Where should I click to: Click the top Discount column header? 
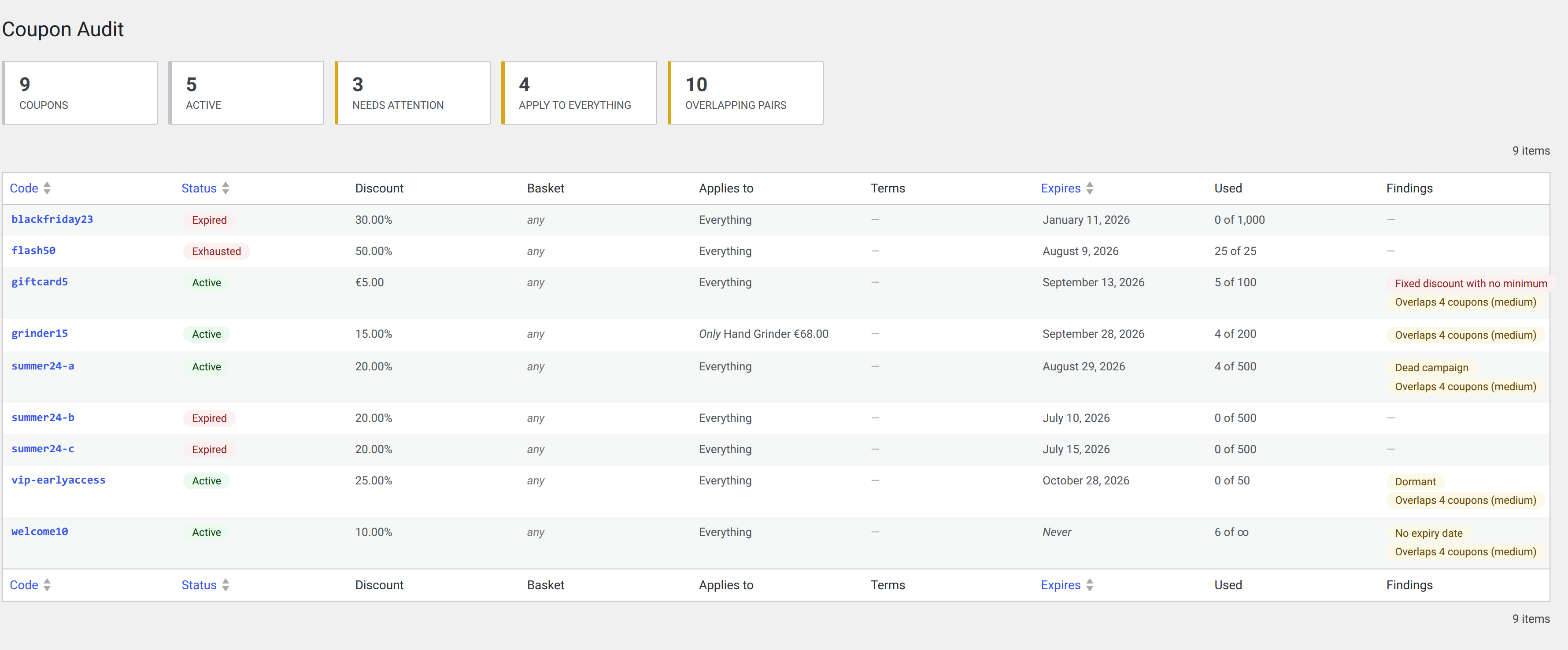coord(379,188)
